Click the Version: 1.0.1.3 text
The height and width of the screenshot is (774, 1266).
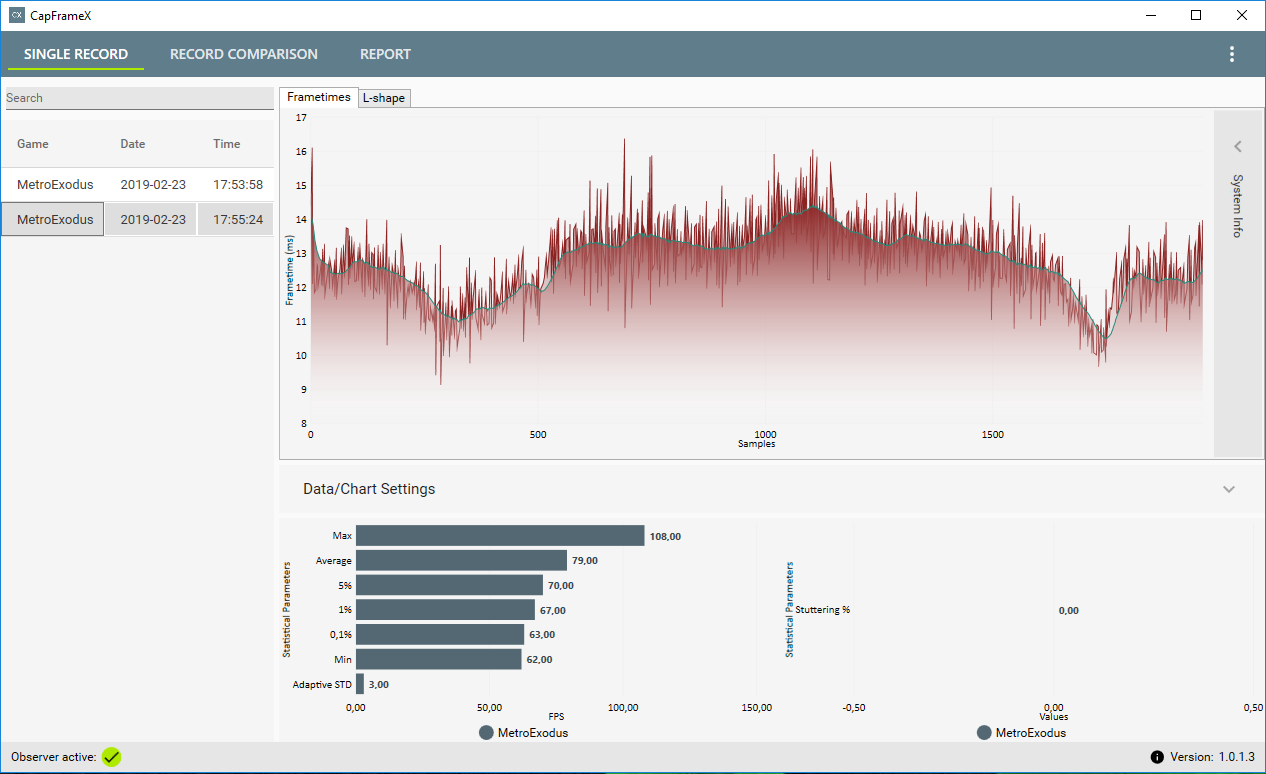coord(1212,757)
